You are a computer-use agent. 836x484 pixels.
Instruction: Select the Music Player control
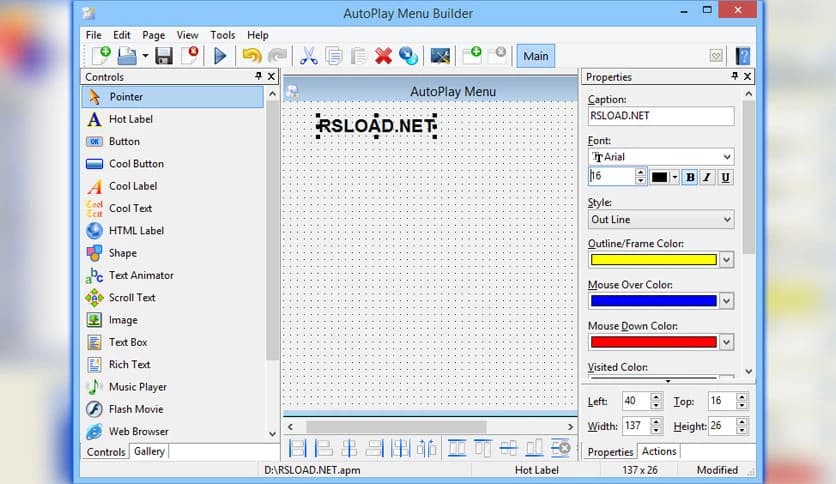[173, 387]
